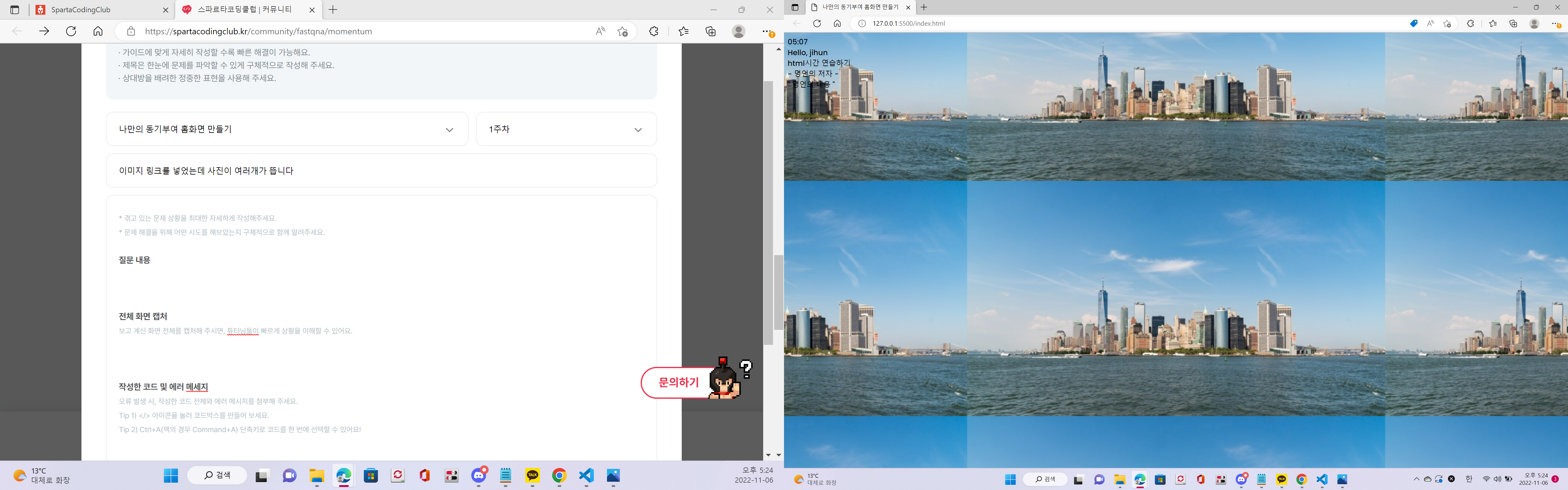The image size is (1568, 490).
Task: Open KakaoTalk from the left taskbar
Action: [533, 475]
